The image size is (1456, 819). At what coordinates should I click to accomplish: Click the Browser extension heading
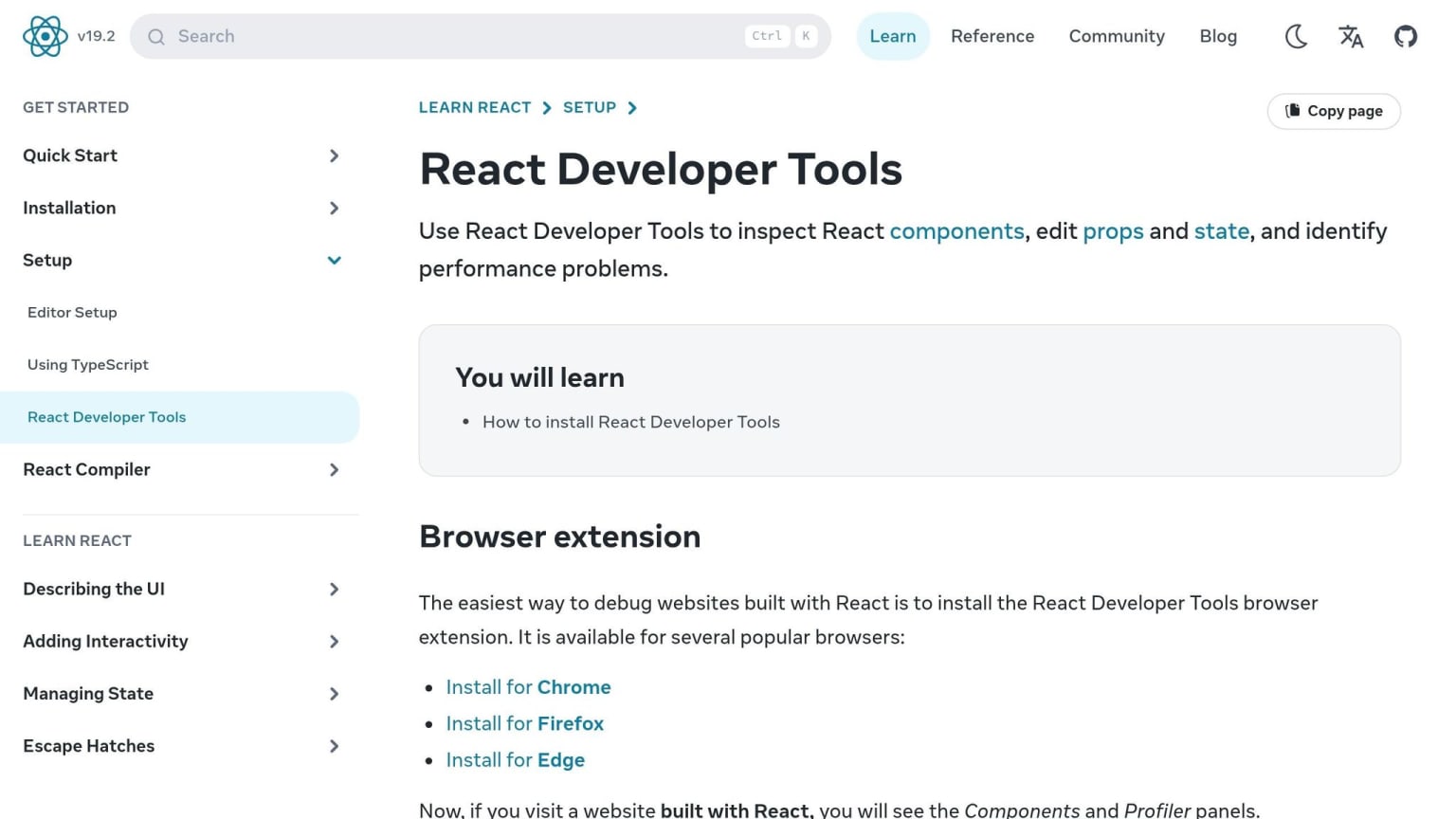(x=559, y=537)
